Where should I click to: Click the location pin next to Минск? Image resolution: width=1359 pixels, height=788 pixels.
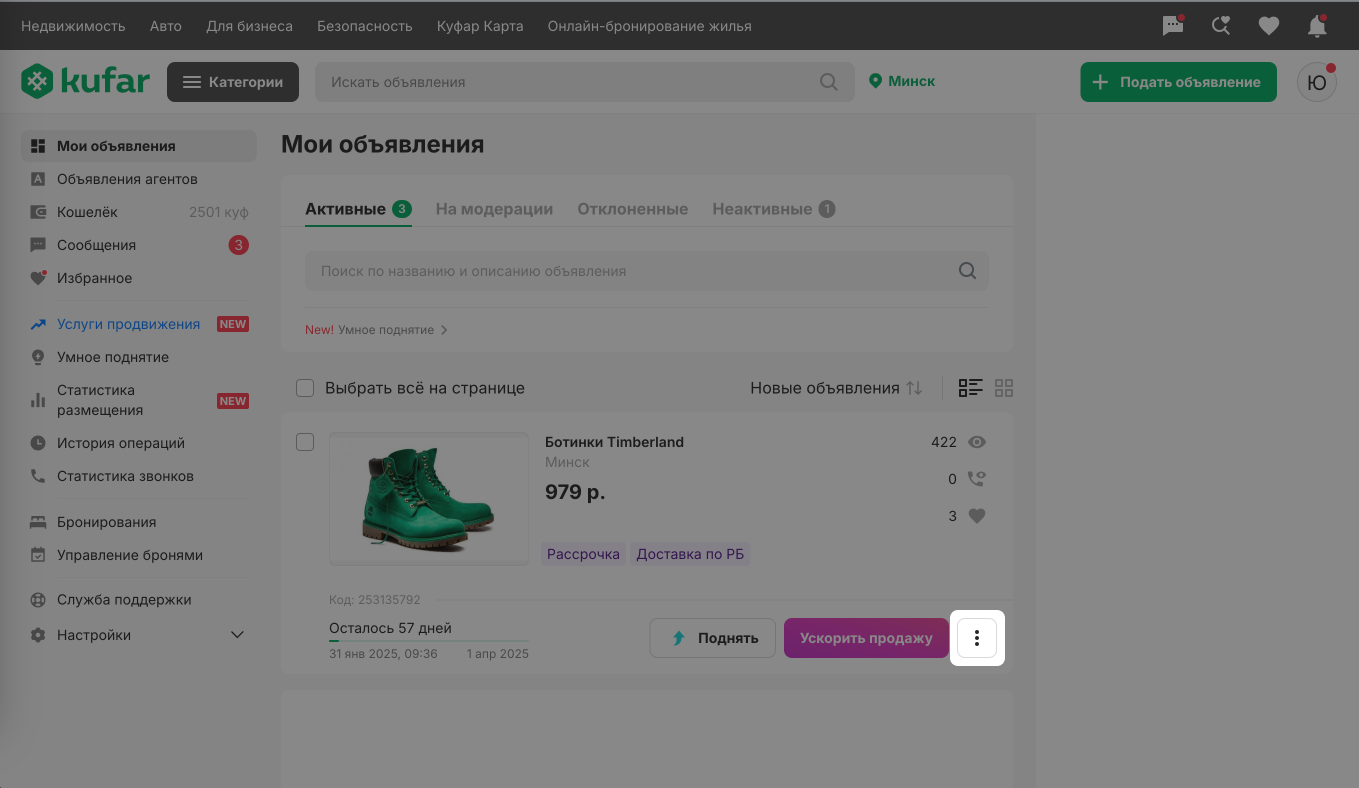pos(876,81)
